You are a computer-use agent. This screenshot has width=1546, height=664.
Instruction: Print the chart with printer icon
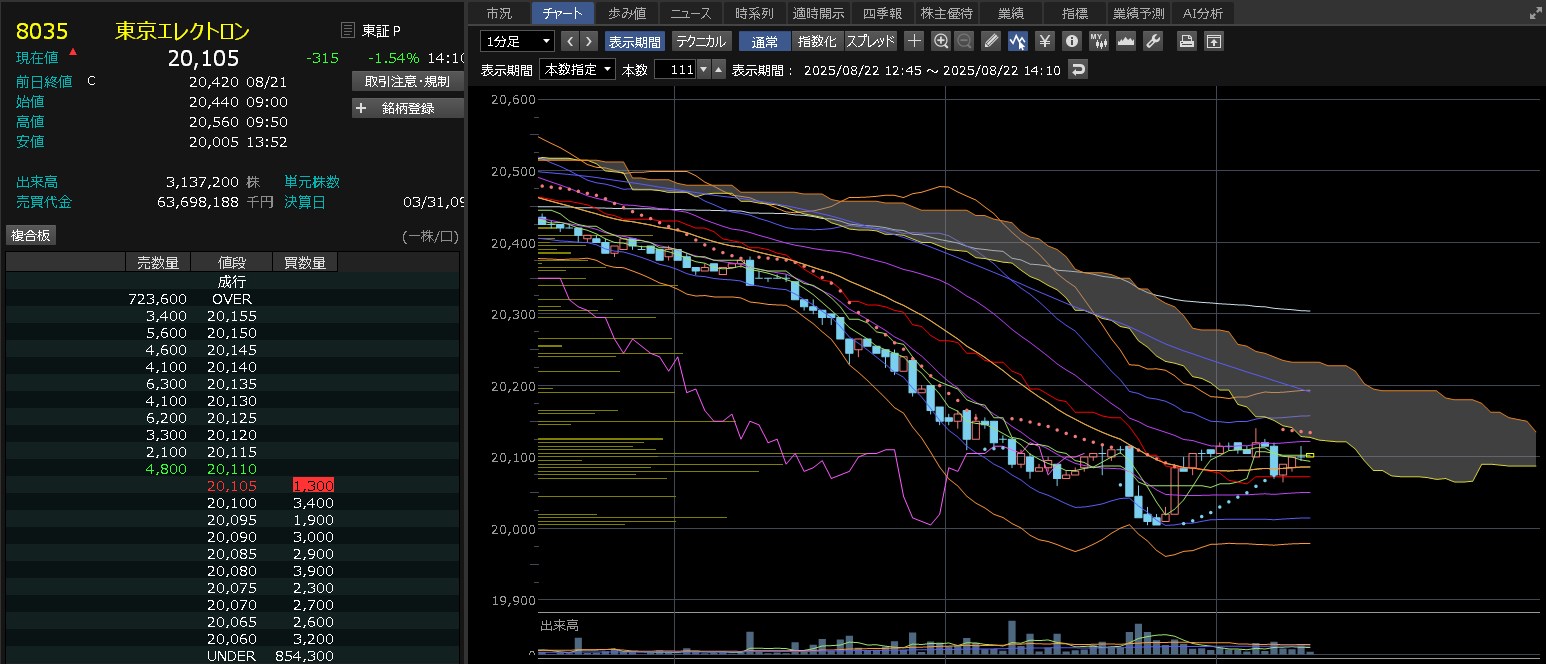coord(1186,41)
